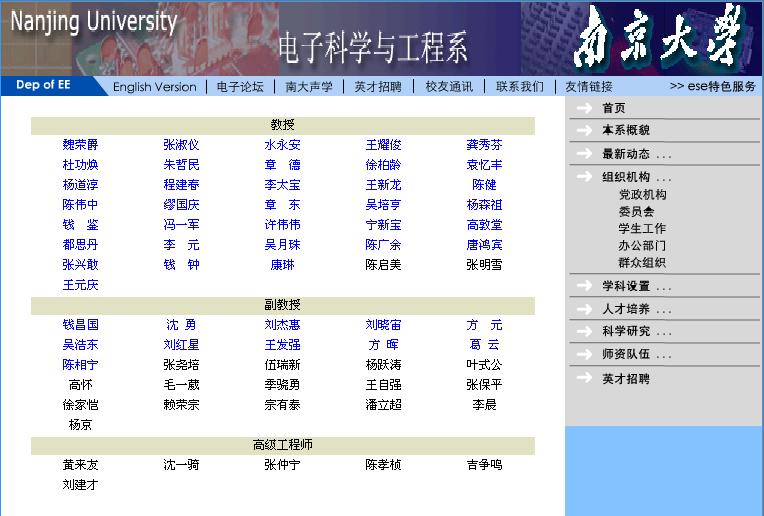Screen dimensions: 764x516
Task: Open 友情链接 in the navigation bar
Action: tap(589, 87)
